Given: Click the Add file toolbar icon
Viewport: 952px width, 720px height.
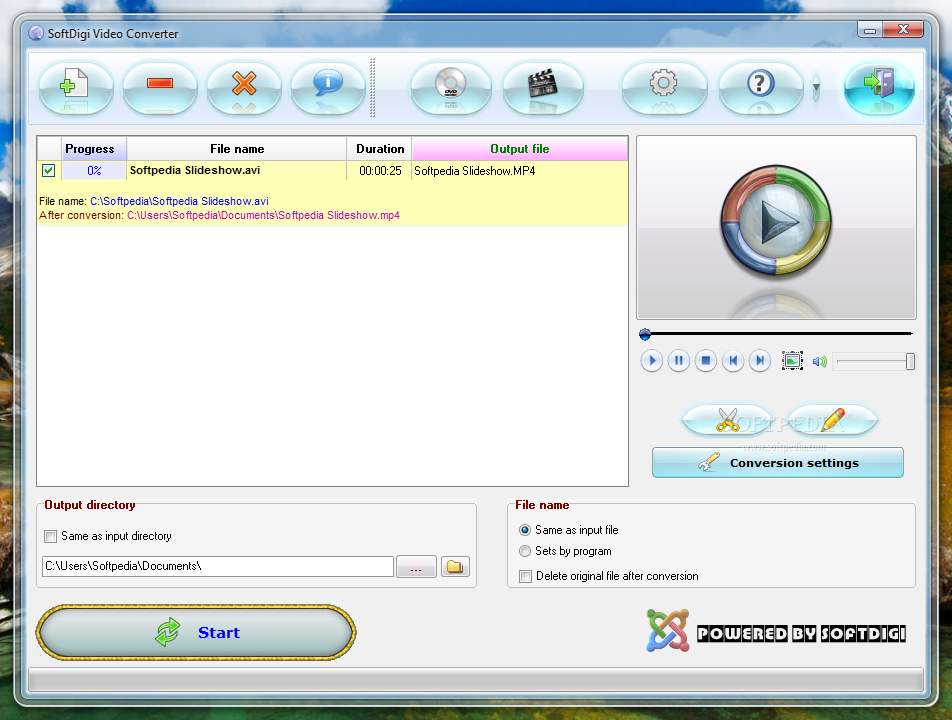Looking at the screenshot, I should click(76, 87).
